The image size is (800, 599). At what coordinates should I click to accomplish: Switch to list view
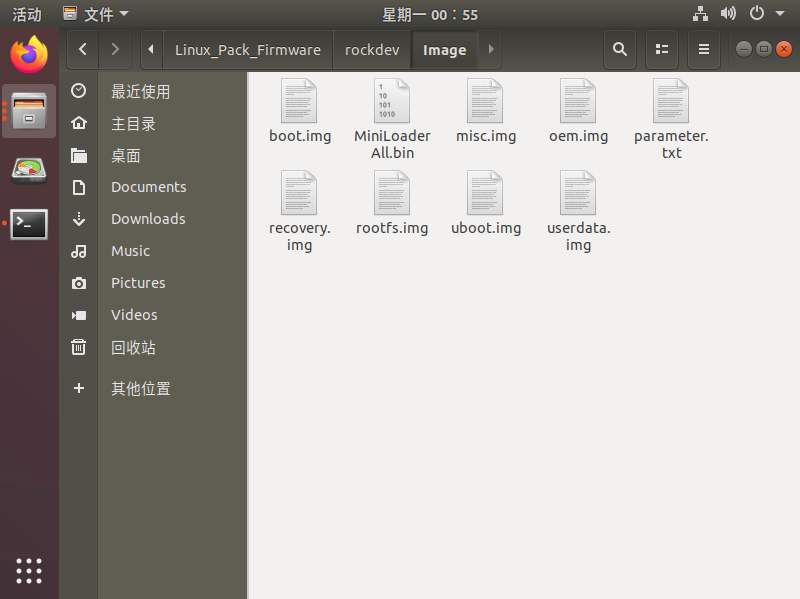point(662,49)
